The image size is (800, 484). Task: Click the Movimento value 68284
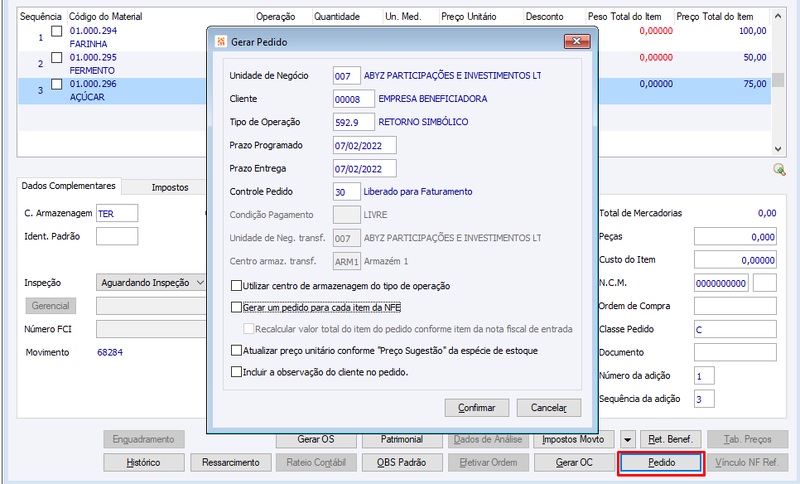coord(110,352)
